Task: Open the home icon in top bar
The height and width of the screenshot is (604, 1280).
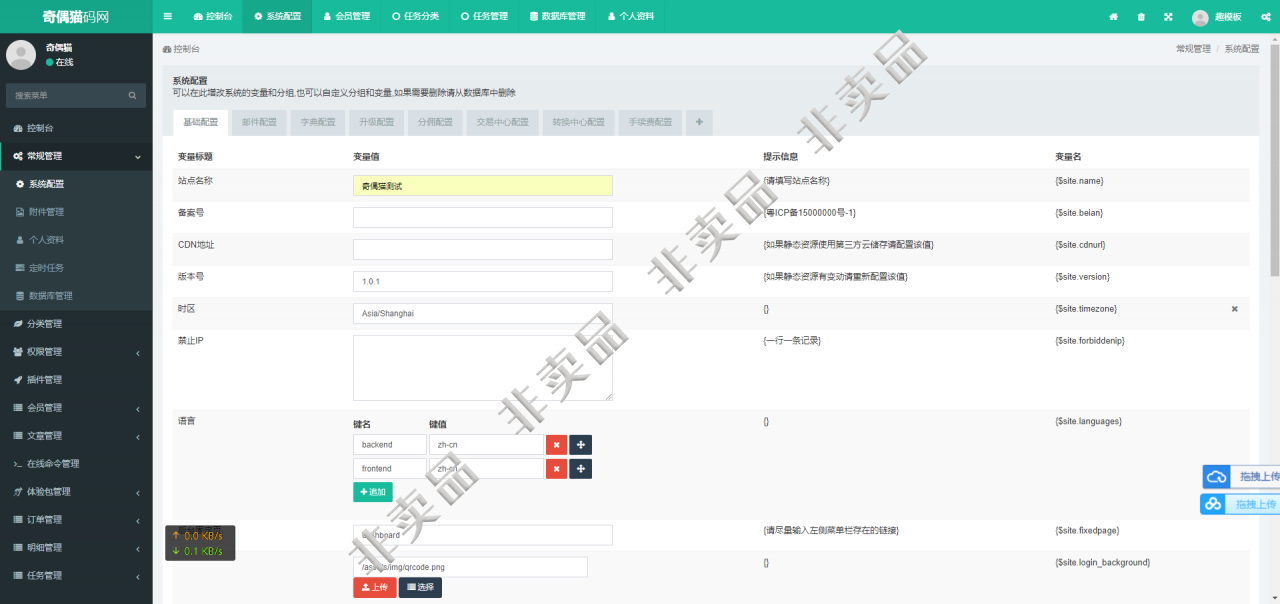Action: 1114,17
